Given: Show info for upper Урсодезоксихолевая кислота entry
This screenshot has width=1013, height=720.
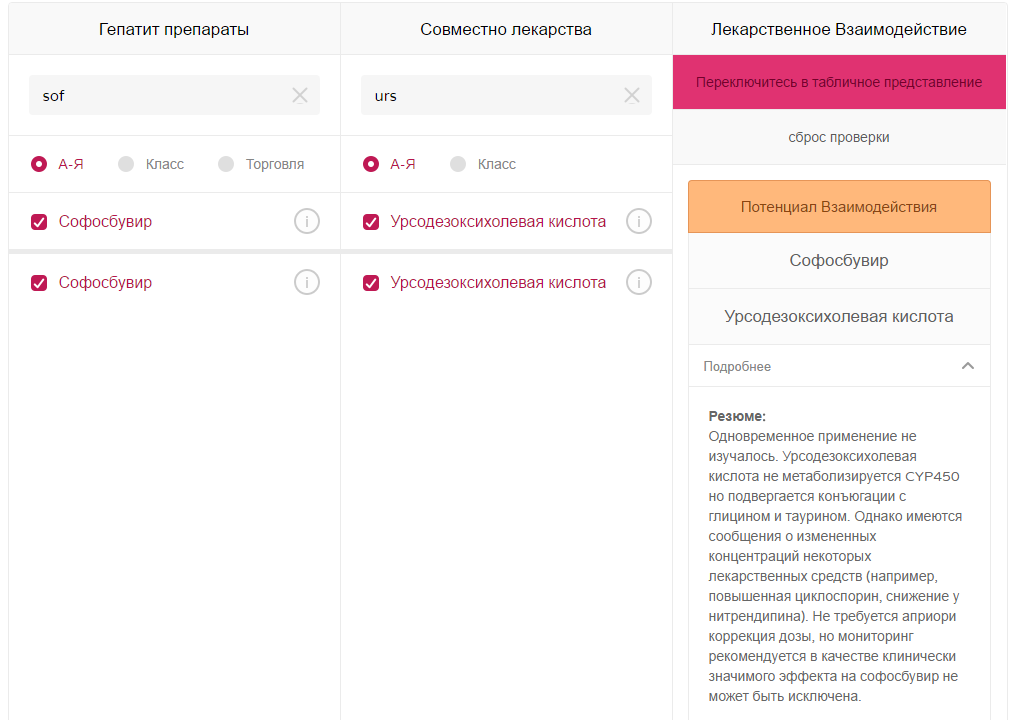Looking at the screenshot, I should [x=638, y=222].
